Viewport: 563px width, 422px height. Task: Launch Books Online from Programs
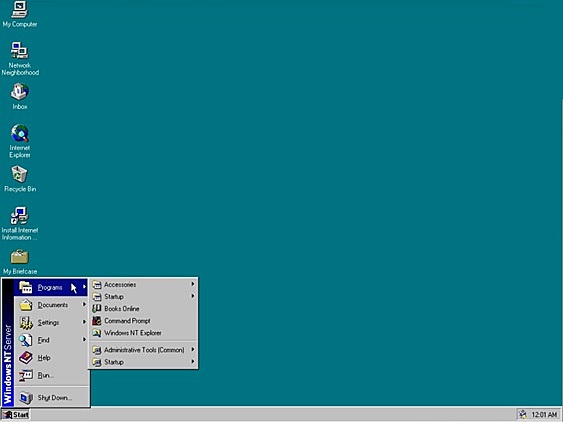(143, 309)
